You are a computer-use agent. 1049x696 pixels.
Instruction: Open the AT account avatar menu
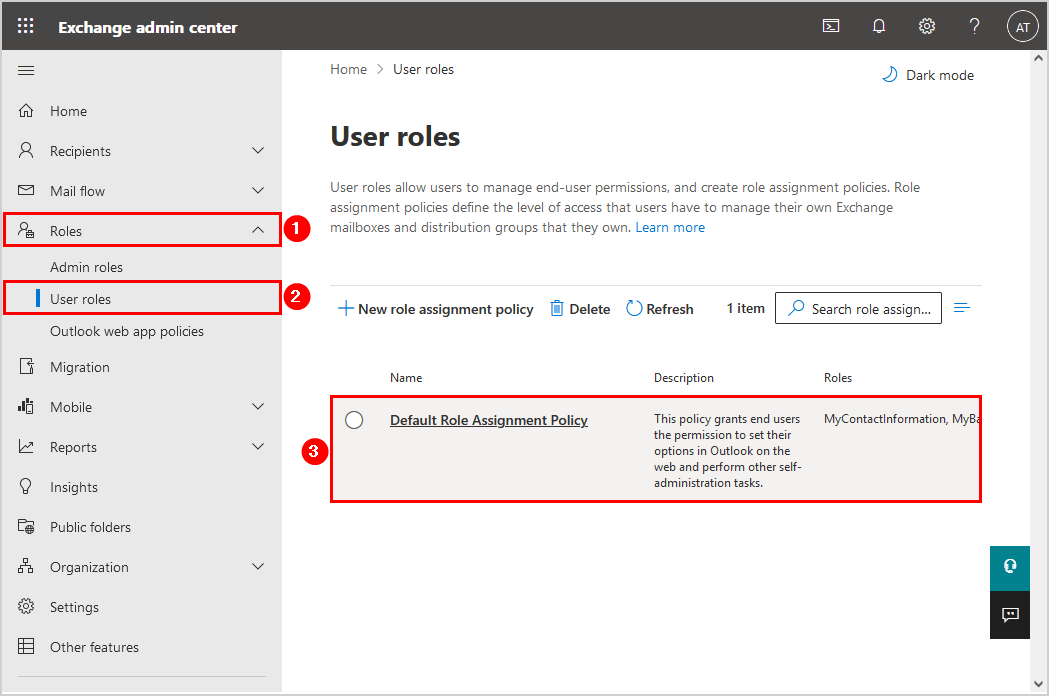coord(1022,27)
